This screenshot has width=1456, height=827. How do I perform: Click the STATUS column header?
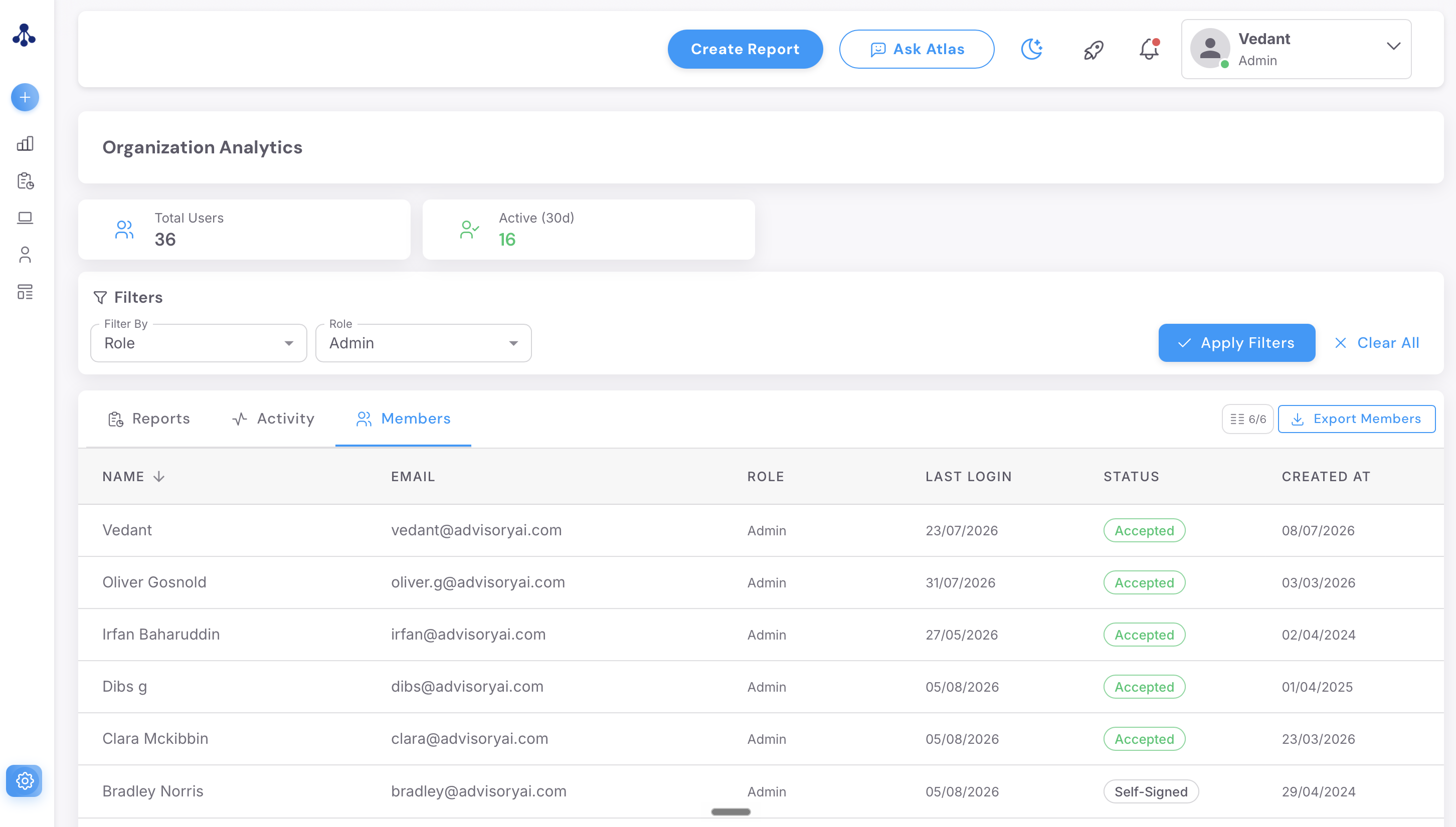[1132, 477]
